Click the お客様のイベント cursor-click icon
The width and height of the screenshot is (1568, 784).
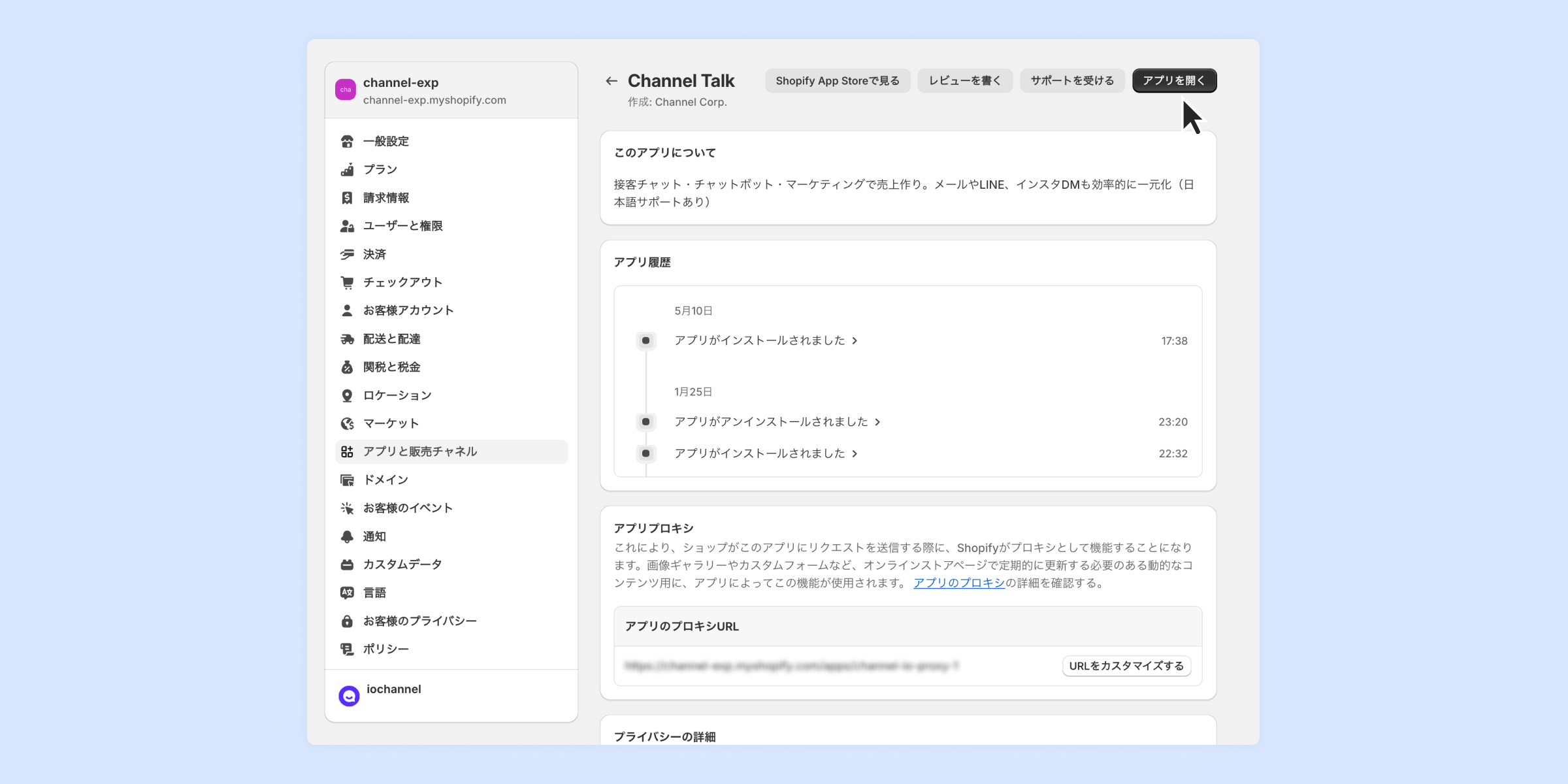(347, 508)
